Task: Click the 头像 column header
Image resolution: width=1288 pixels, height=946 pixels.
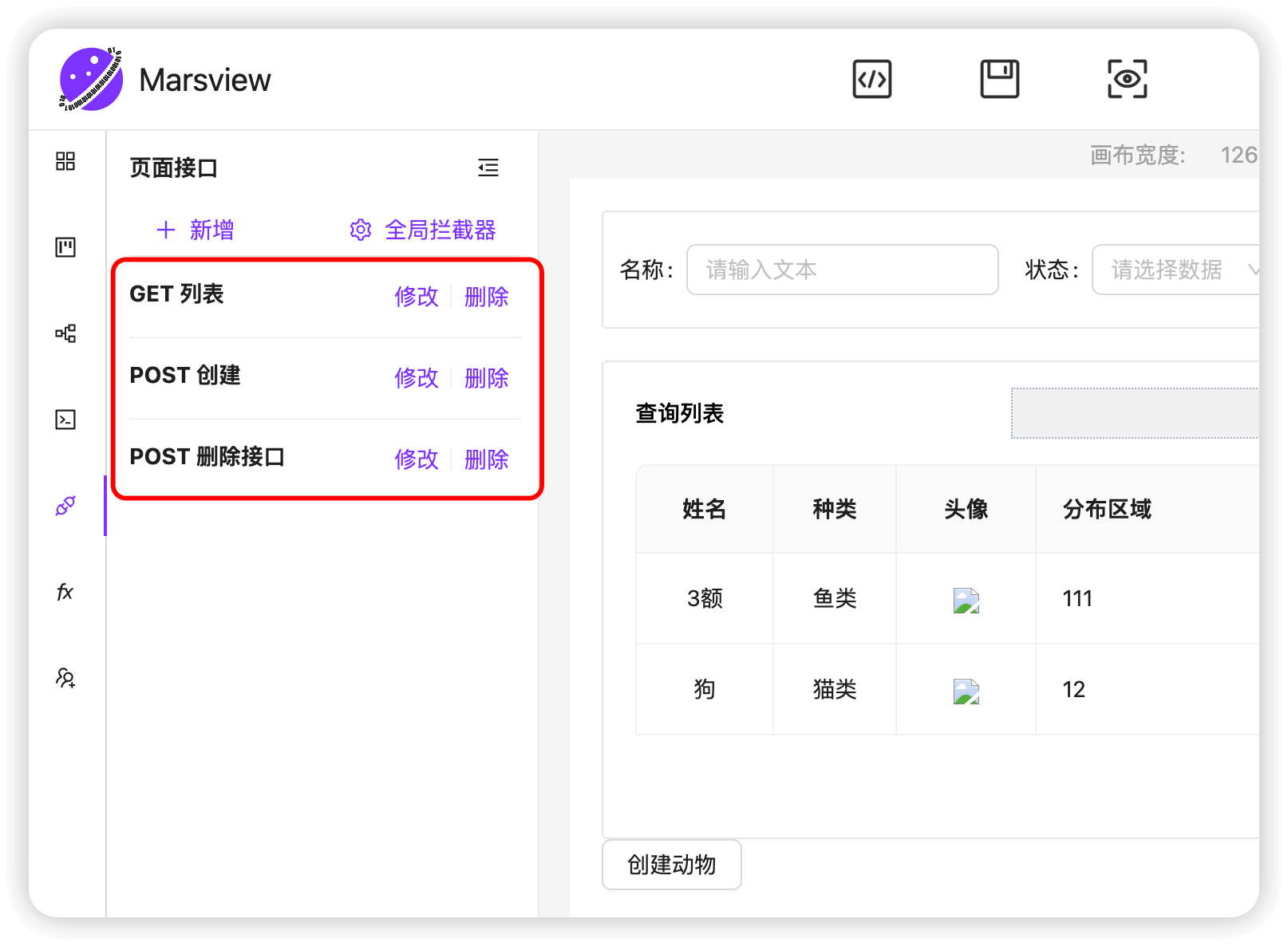Action: click(966, 509)
